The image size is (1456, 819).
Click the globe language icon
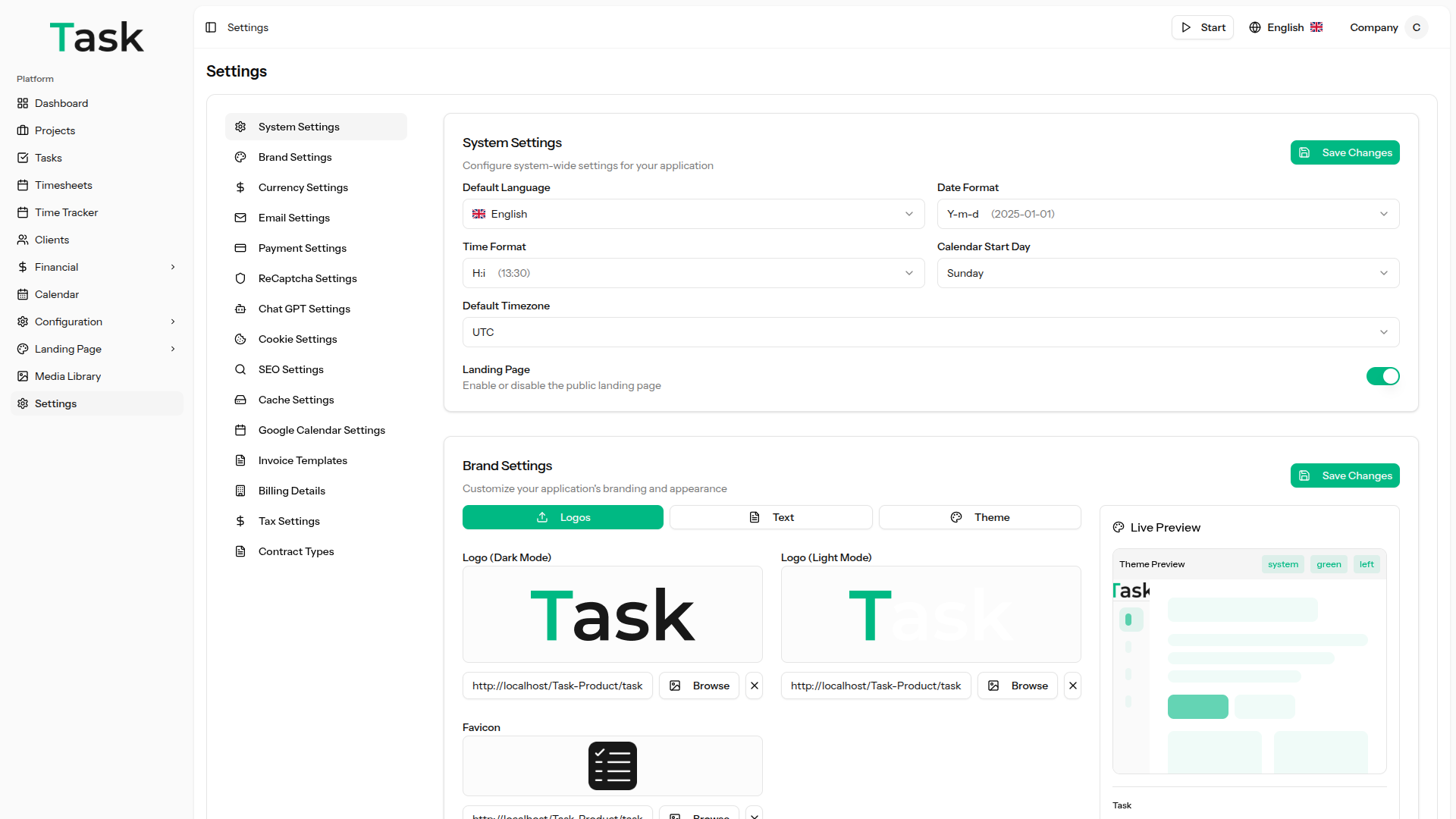(1255, 27)
